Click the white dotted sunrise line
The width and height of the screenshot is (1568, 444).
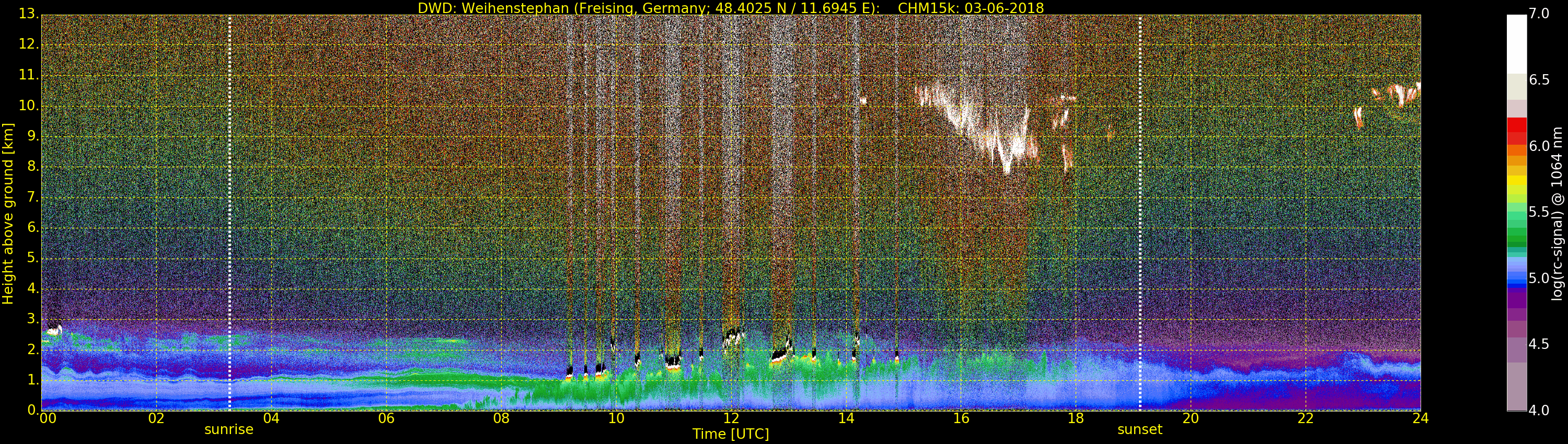click(229, 213)
